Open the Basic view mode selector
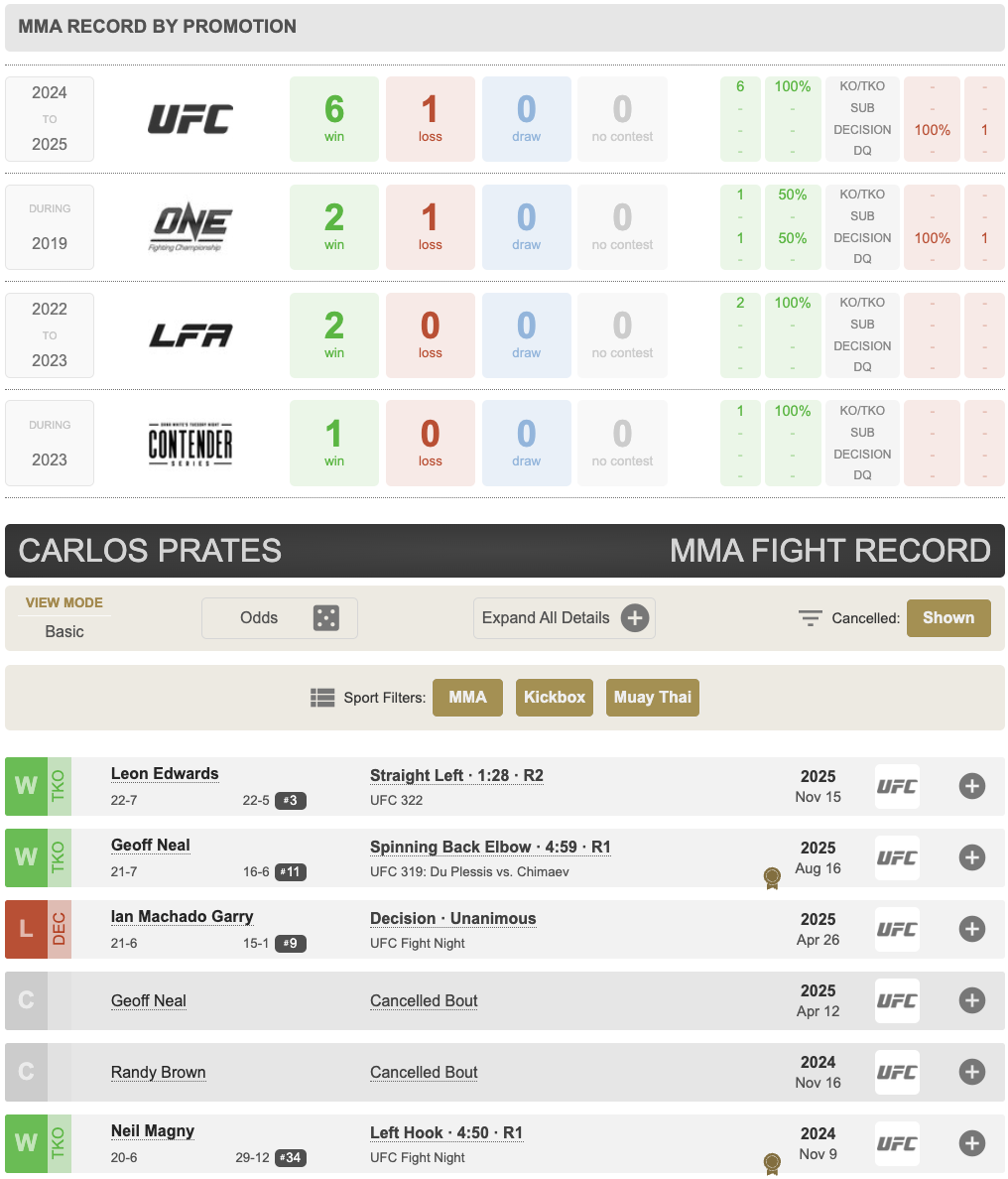 pos(64,631)
